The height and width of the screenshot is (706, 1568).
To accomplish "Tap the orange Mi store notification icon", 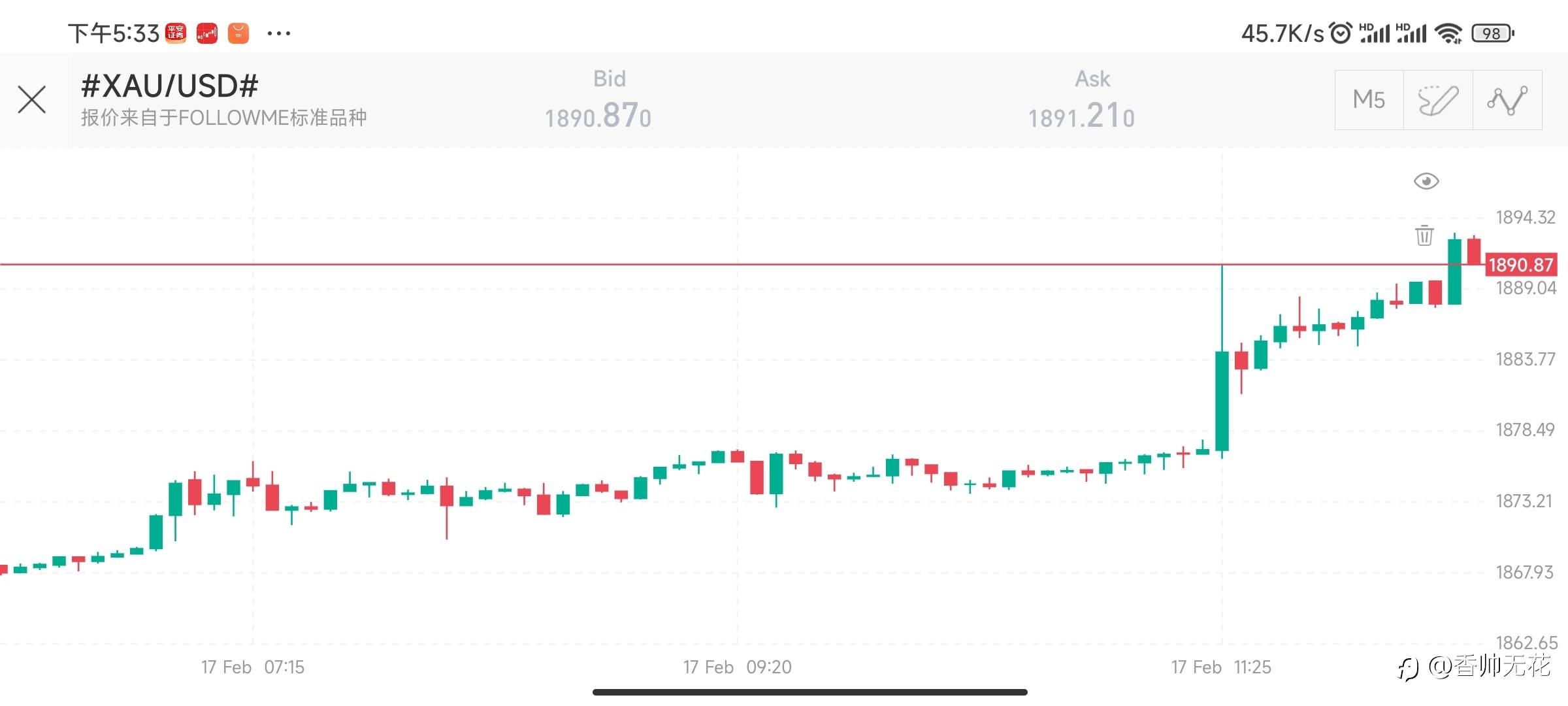I will pyautogui.click(x=238, y=33).
